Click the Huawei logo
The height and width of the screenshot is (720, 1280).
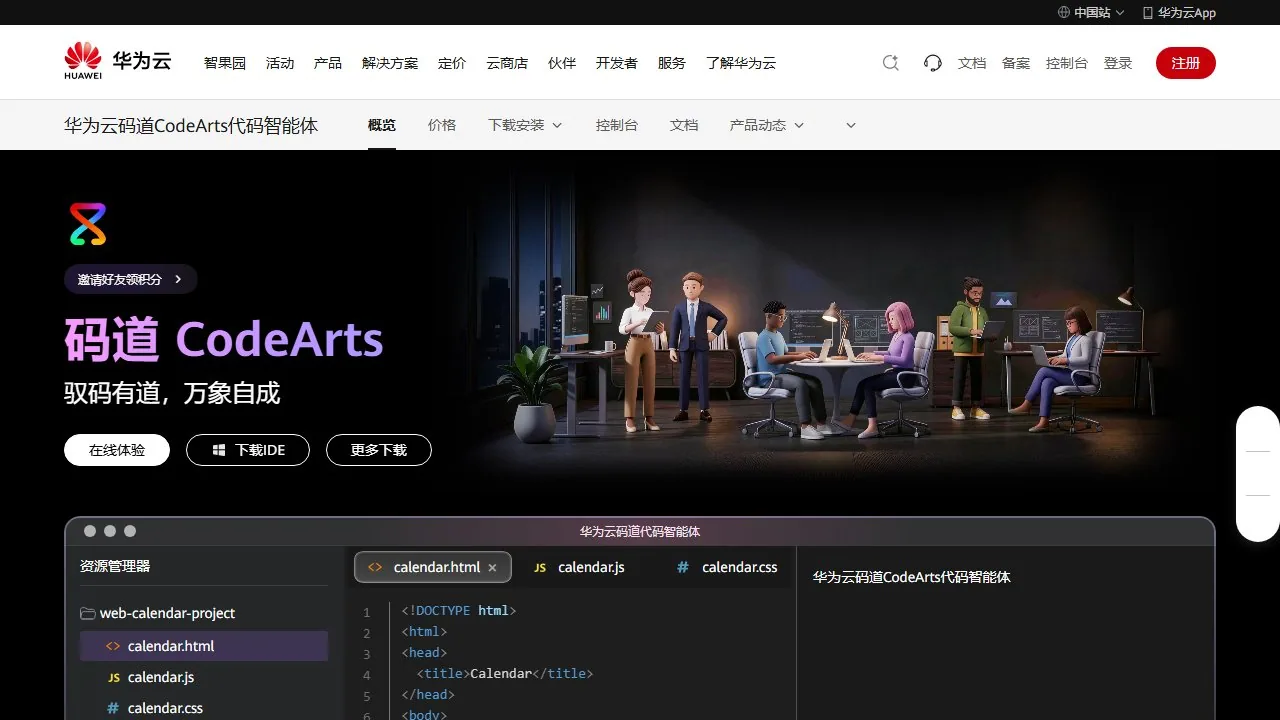click(x=118, y=61)
